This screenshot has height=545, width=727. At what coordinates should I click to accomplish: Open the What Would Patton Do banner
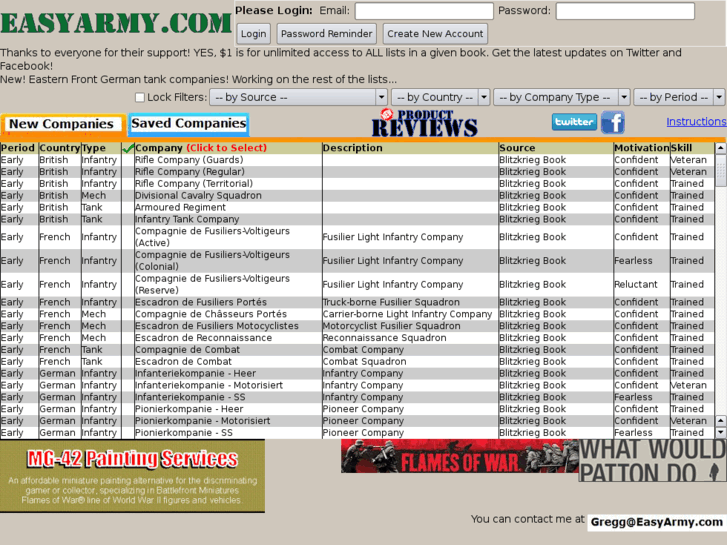[652, 460]
